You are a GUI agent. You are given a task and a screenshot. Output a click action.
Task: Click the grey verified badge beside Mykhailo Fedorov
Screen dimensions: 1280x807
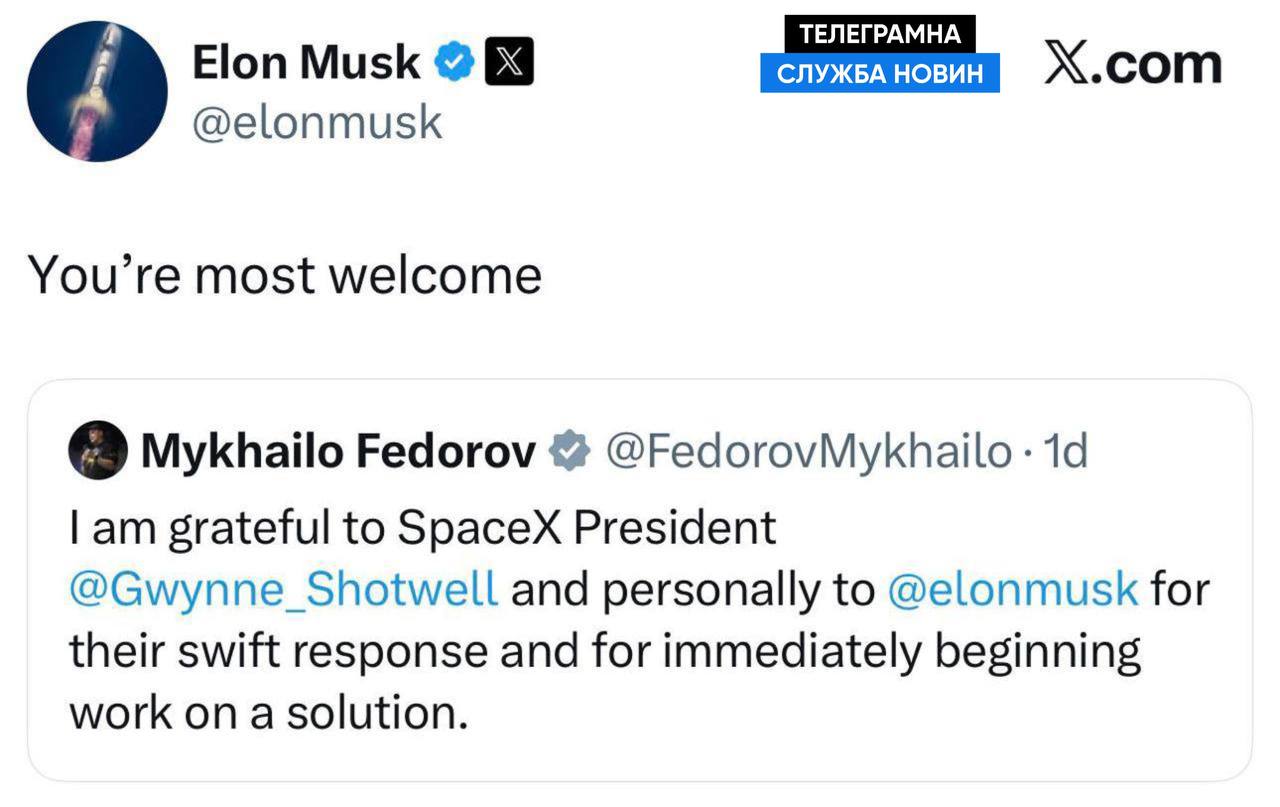570,453
